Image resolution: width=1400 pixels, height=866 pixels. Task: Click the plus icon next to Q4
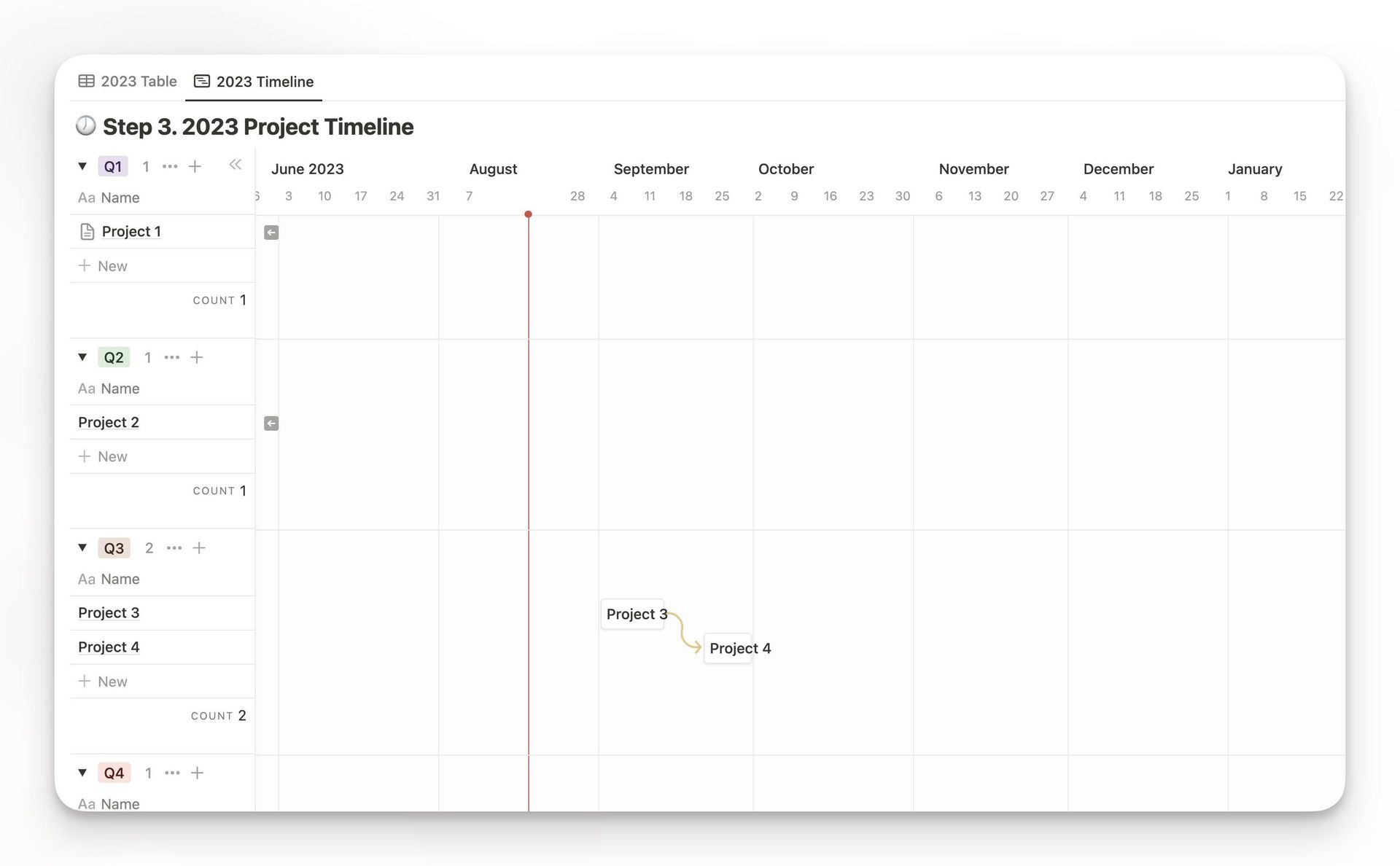tap(197, 773)
